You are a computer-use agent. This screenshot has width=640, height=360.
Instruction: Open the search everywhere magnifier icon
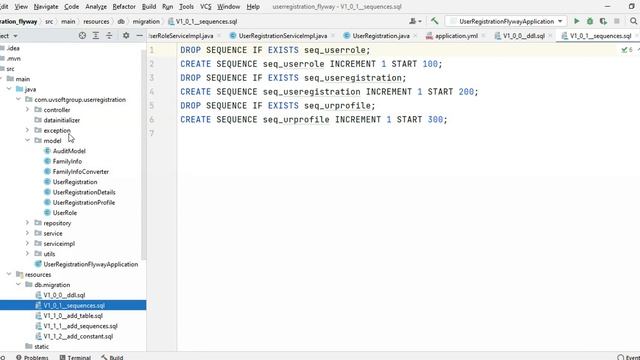[x=633, y=21]
